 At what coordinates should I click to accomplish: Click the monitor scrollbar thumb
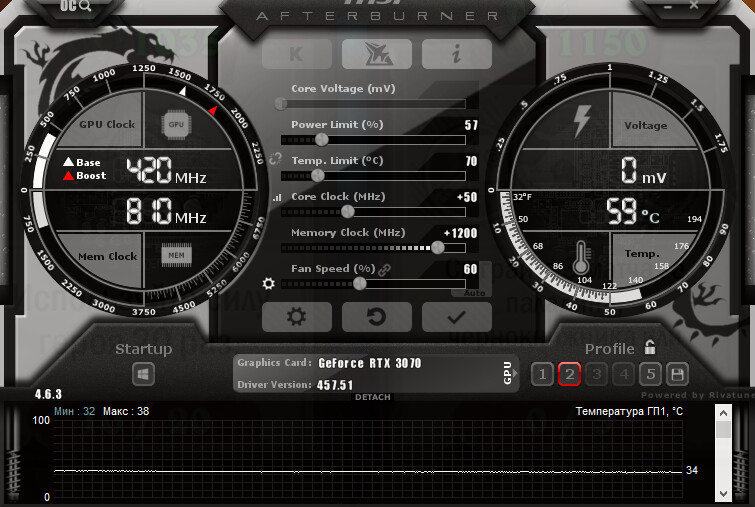723,429
